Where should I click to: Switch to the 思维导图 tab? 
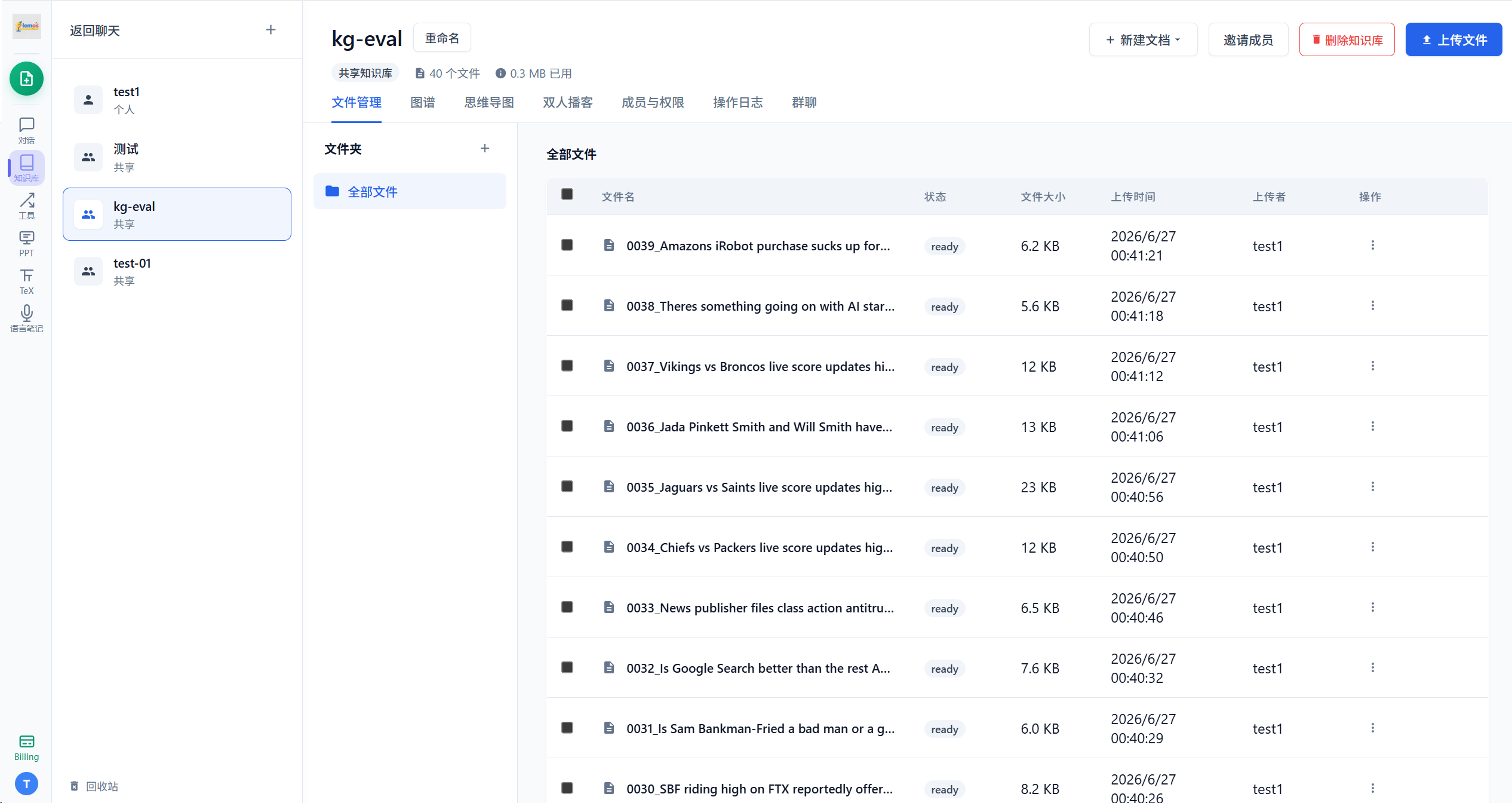(x=489, y=103)
